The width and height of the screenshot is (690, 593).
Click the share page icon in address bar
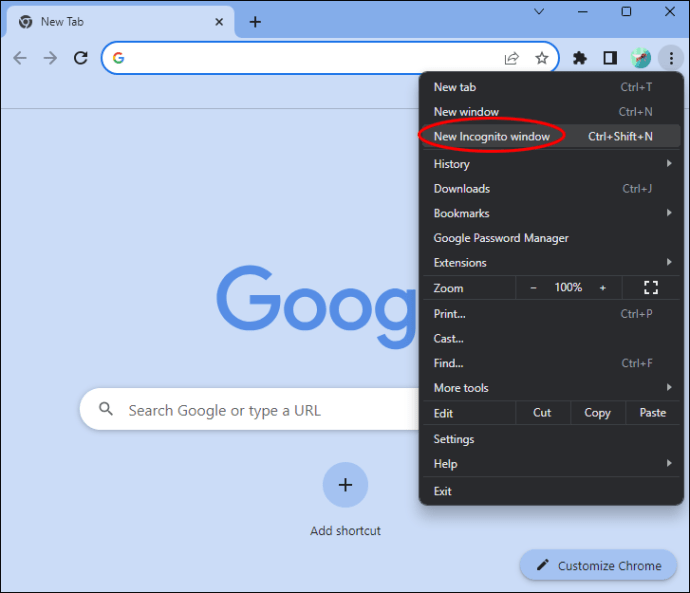511,58
